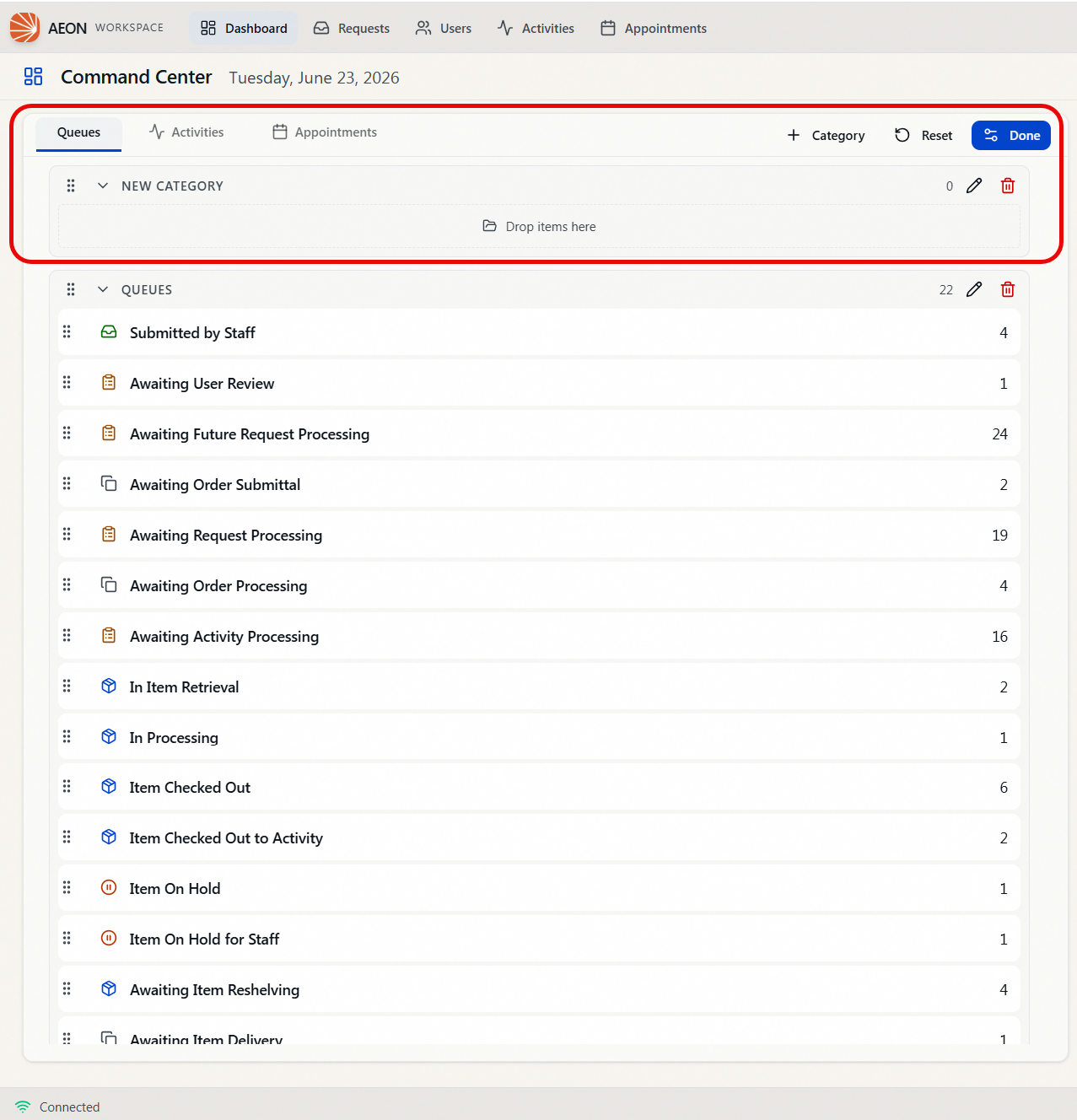1077x1120 pixels.
Task: Click the pencil edit icon for QUEUES category
Action: click(974, 289)
